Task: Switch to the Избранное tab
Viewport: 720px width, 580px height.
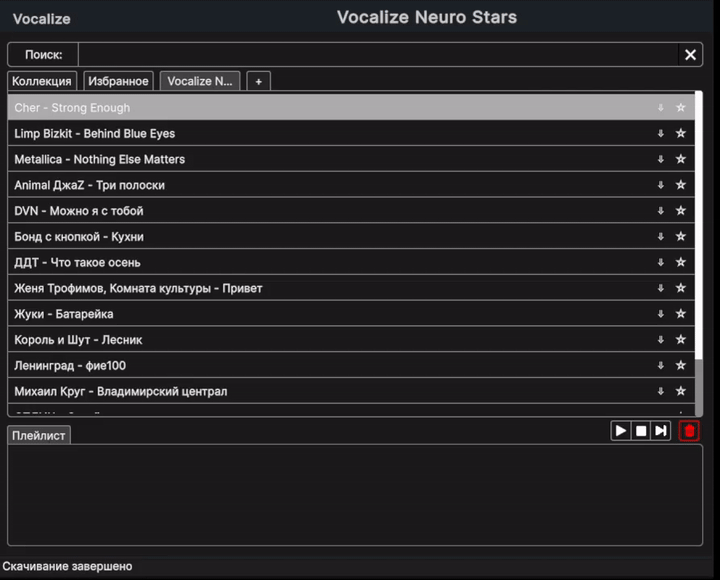Action: tap(118, 81)
